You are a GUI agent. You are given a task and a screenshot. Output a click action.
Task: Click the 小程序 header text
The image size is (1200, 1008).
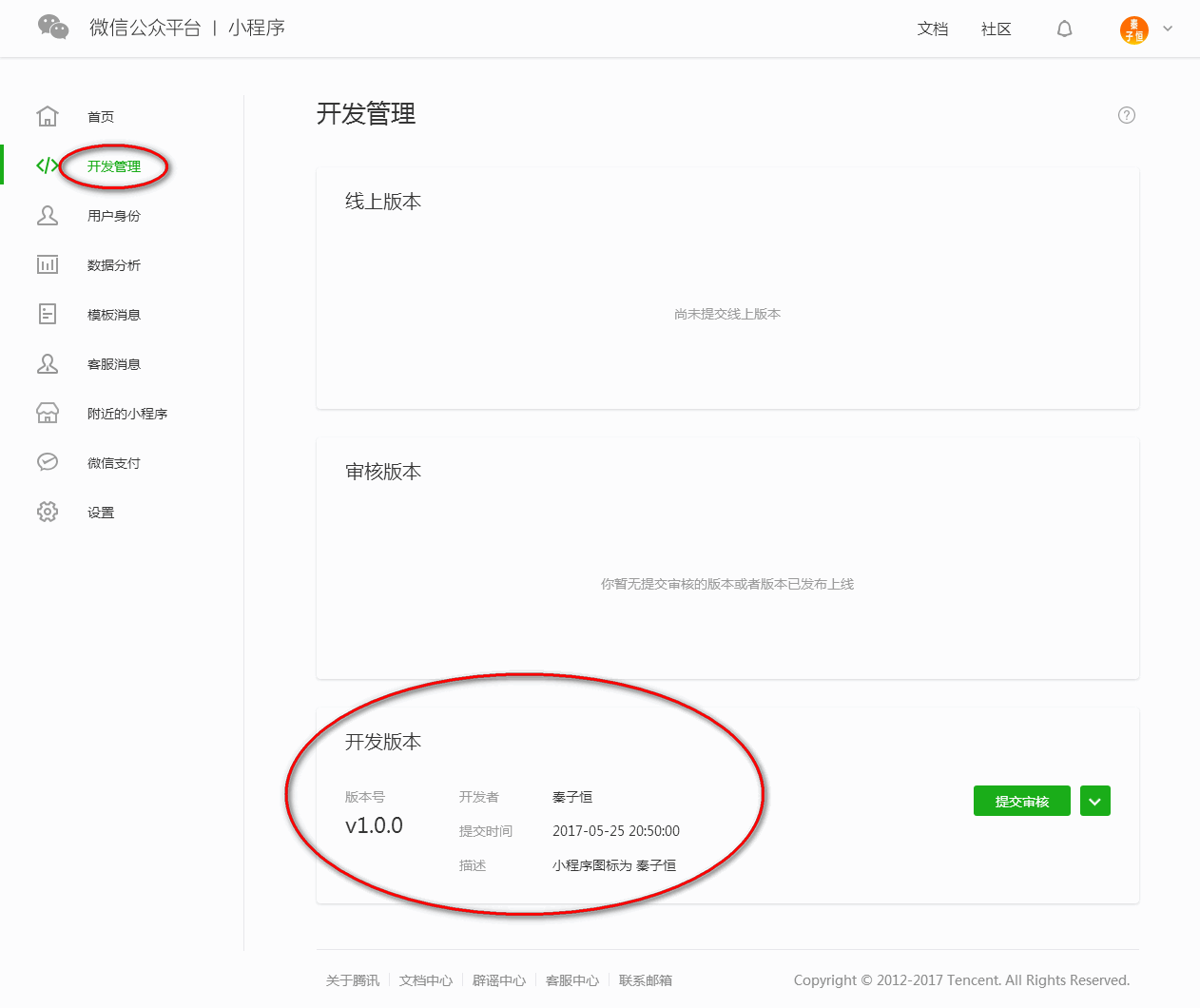pos(257,28)
